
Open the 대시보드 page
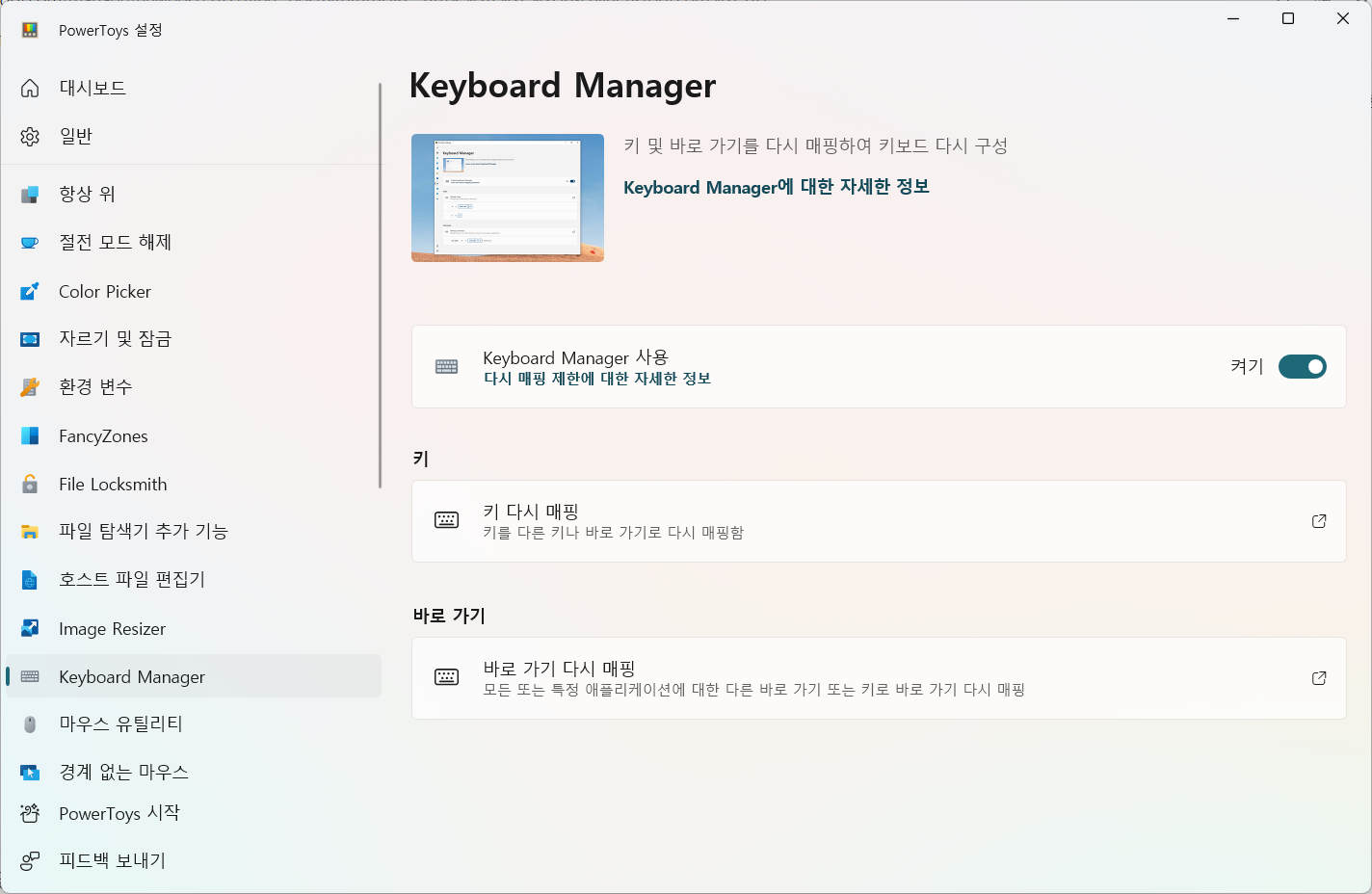pos(194,88)
